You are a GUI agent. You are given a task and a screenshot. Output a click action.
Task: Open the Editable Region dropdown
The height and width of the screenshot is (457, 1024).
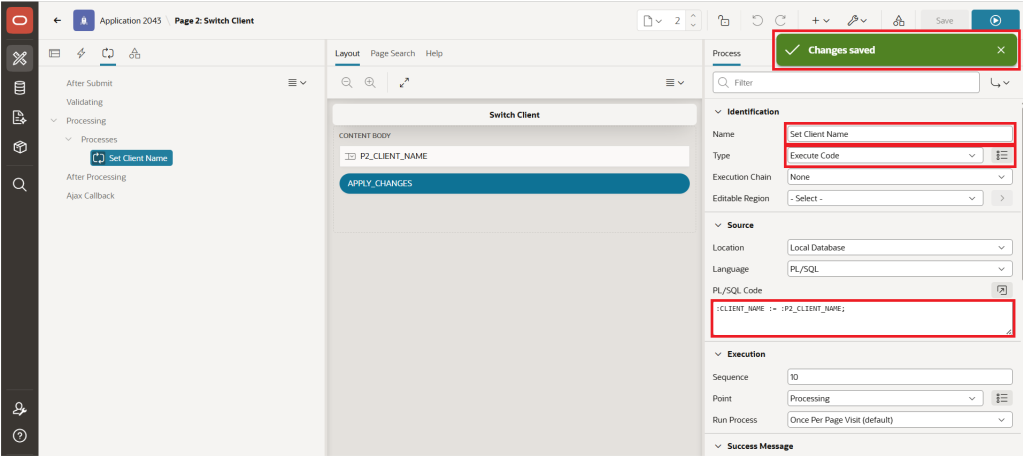(885, 198)
